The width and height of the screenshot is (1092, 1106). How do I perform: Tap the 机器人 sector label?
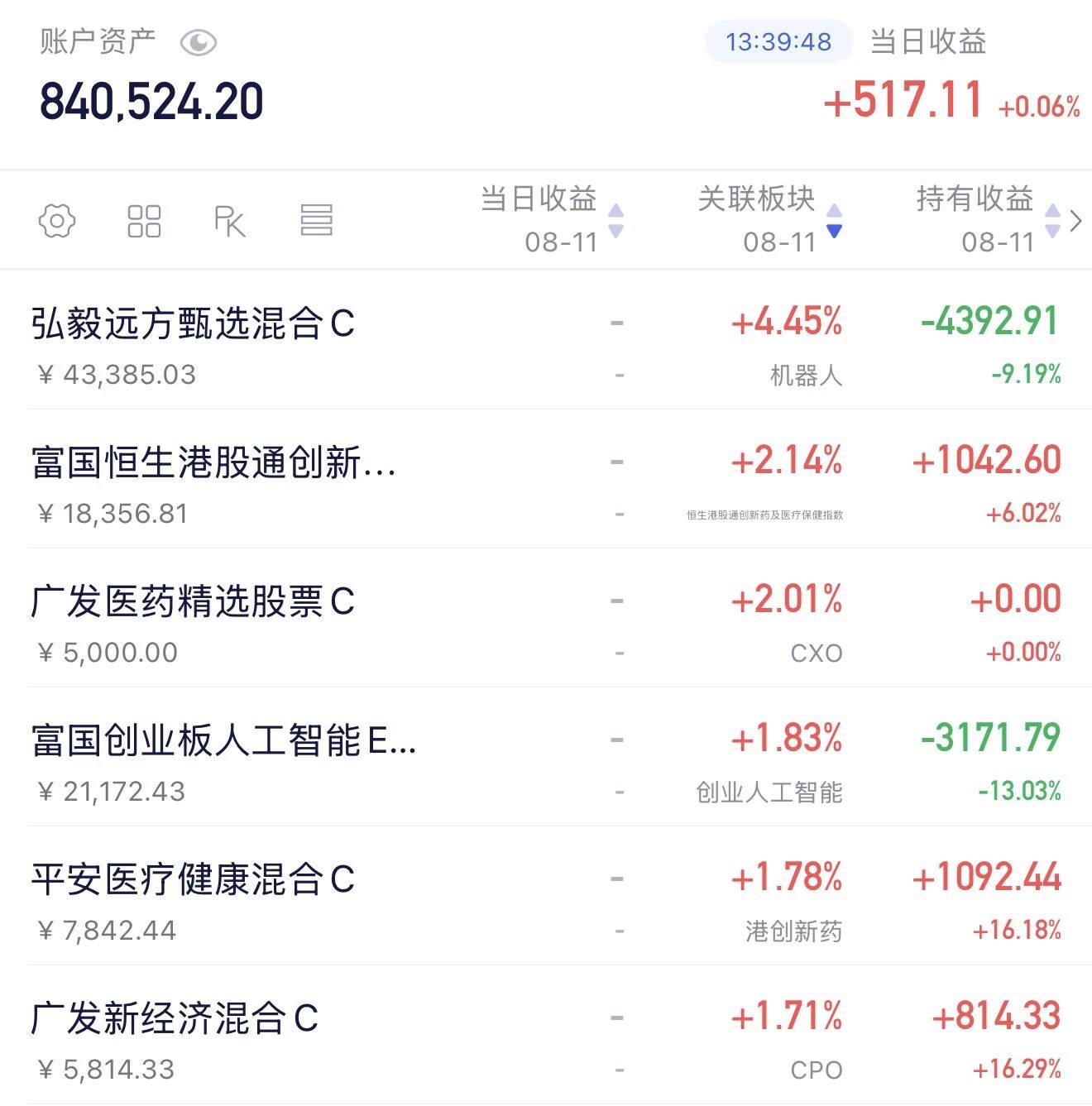click(806, 376)
